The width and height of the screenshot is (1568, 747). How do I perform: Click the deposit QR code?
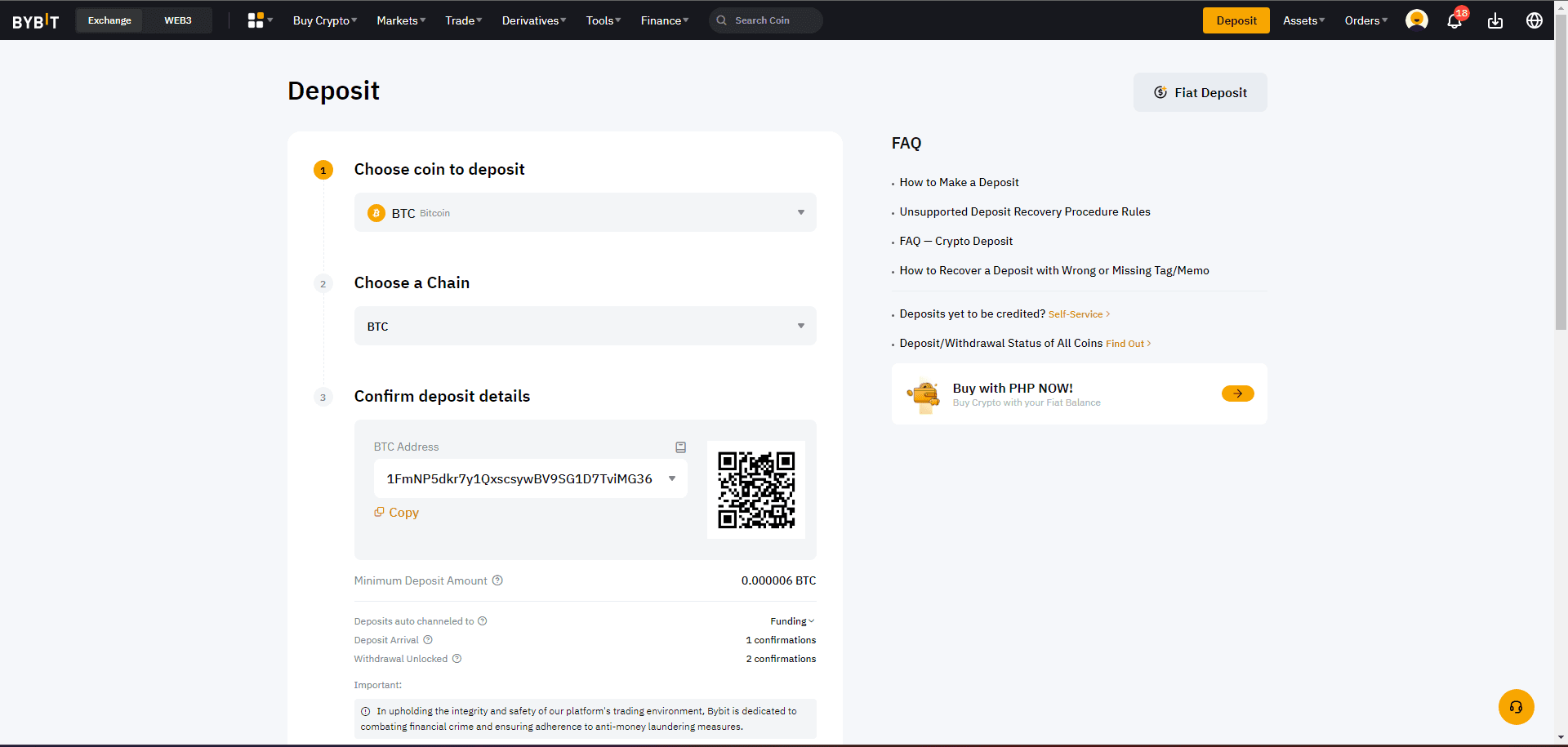(x=756, y=490)
